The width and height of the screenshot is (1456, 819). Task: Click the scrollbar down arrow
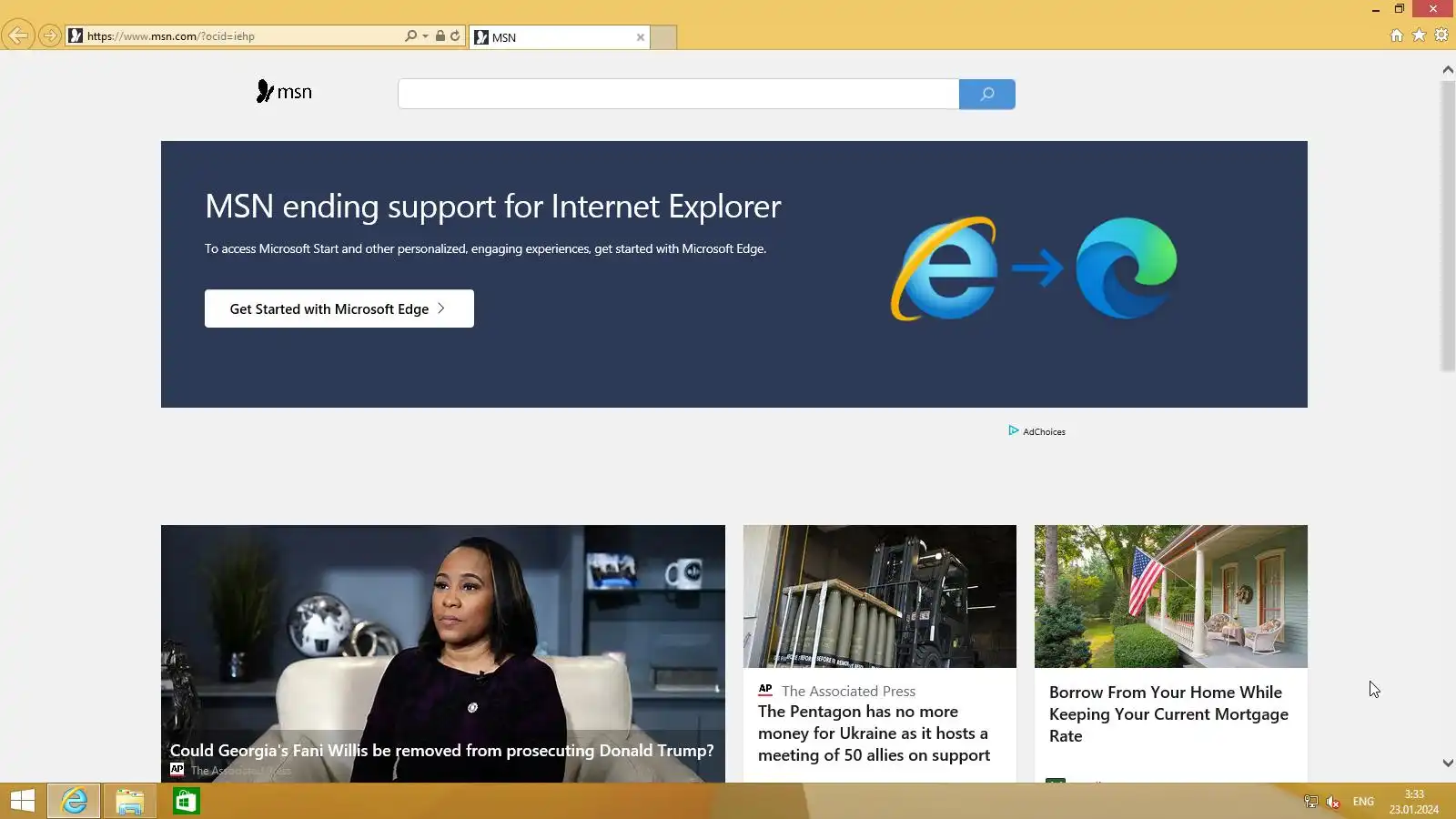point(1448,763)
